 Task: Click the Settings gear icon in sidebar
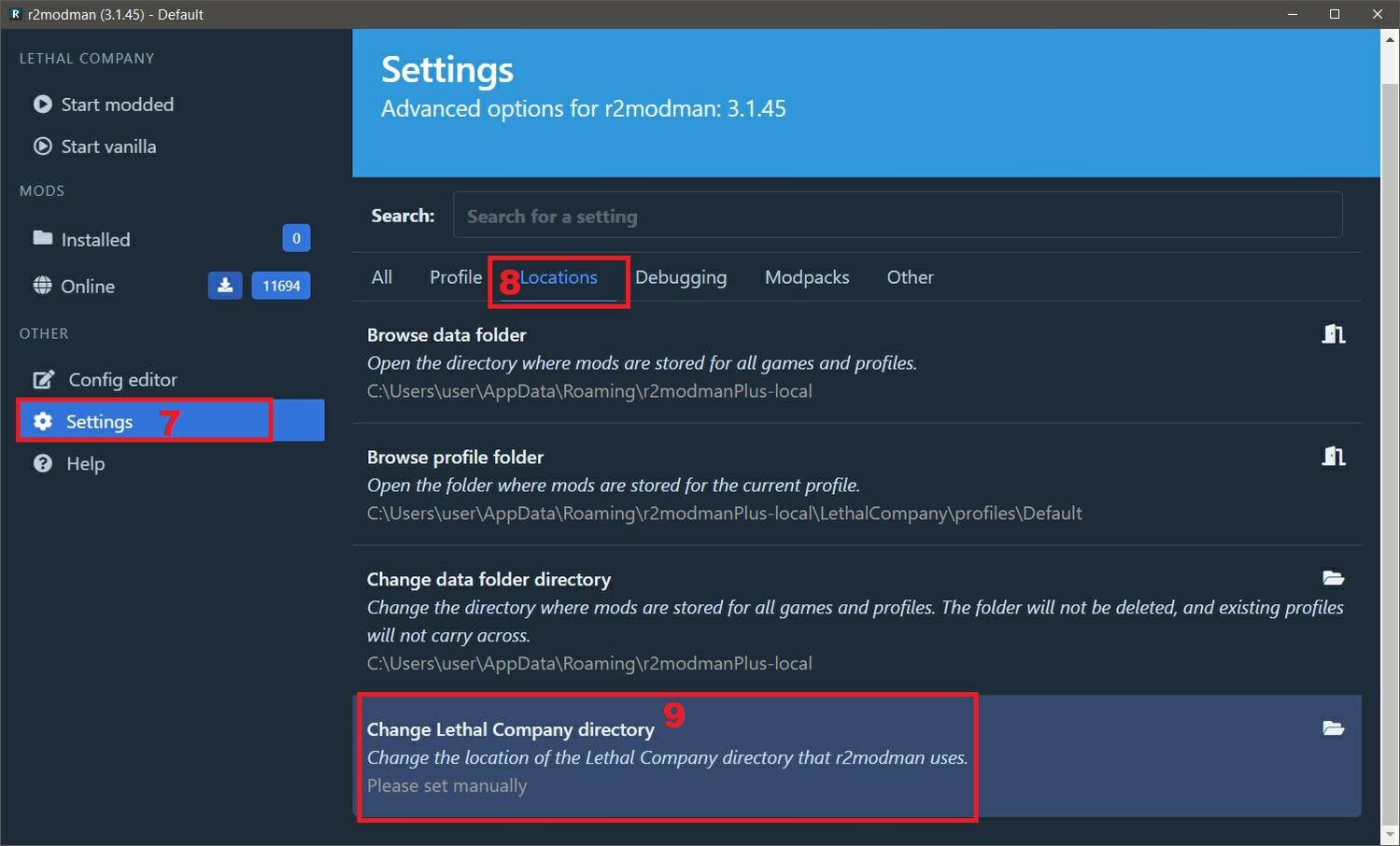point(43,421)
